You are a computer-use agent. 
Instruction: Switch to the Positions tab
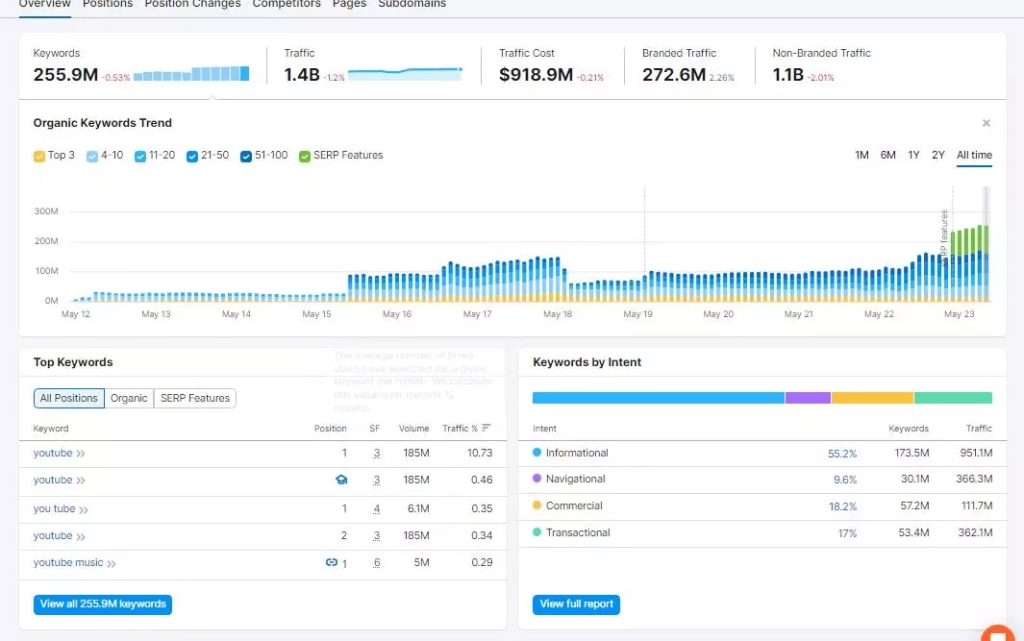107,4
